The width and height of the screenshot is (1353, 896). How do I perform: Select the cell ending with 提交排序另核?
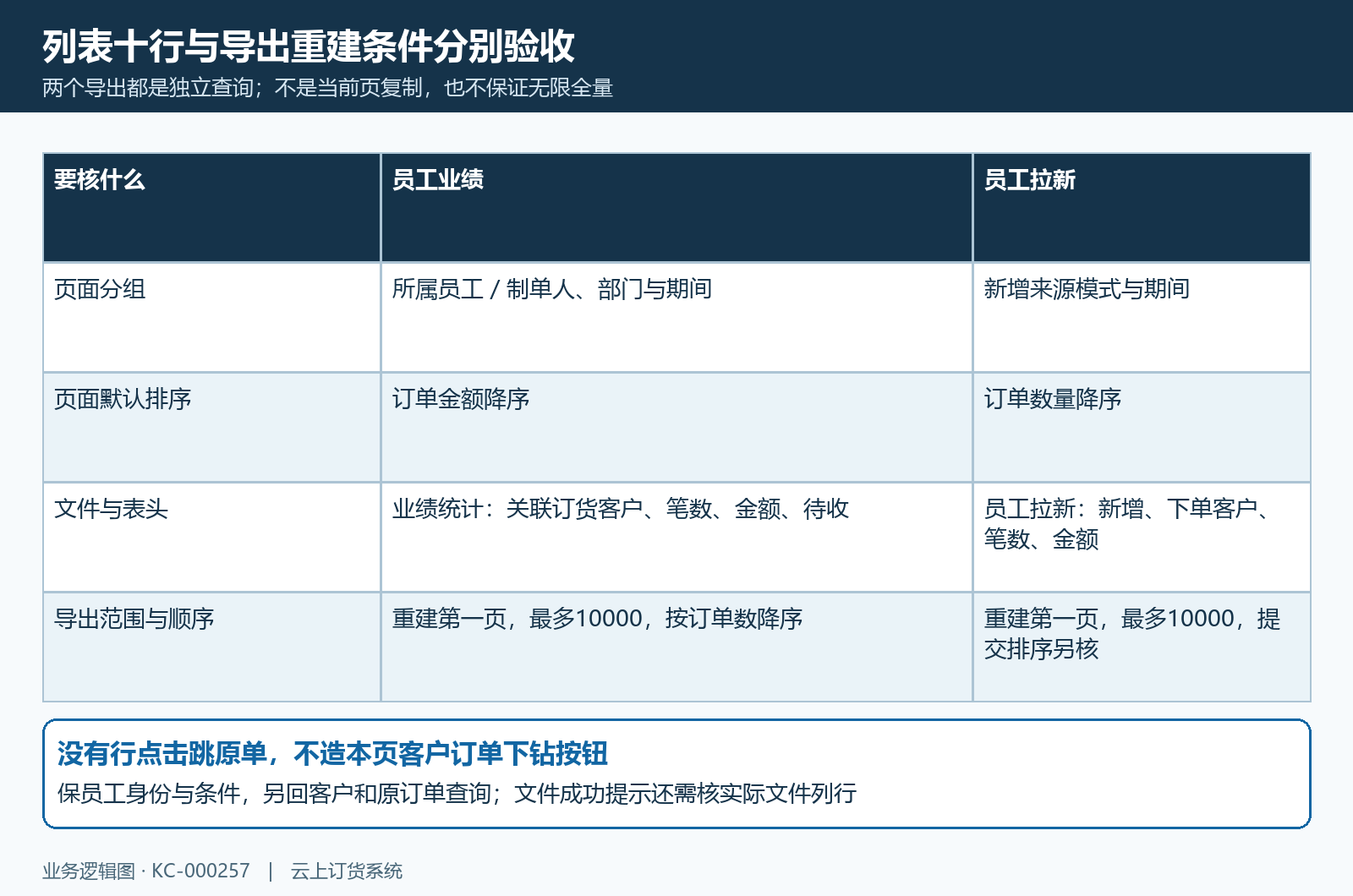(1142, 647)
